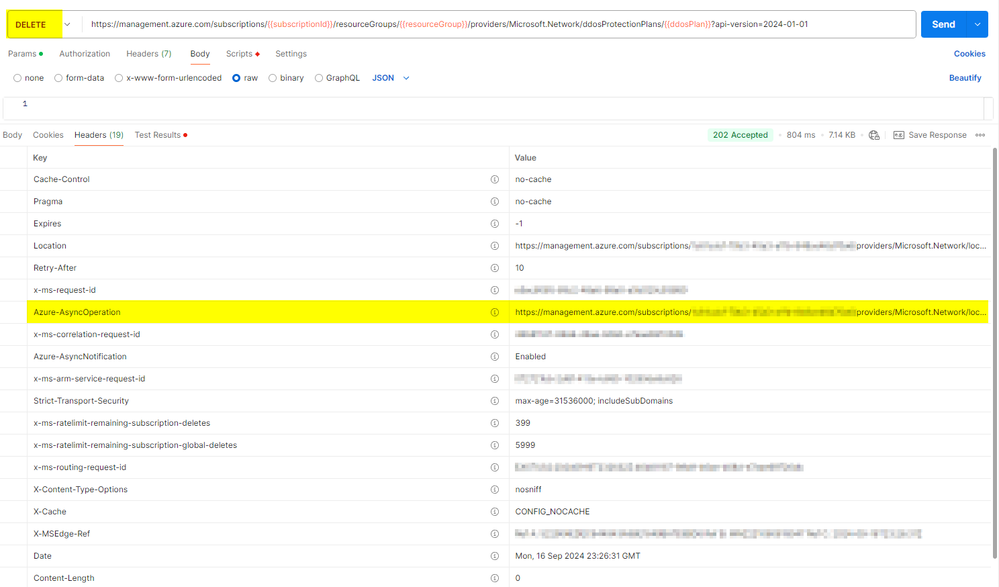This screenshot has width=999, height=587.
Task: Click the info icon for X-Content-Type-Options
Action: click(494, 489)
